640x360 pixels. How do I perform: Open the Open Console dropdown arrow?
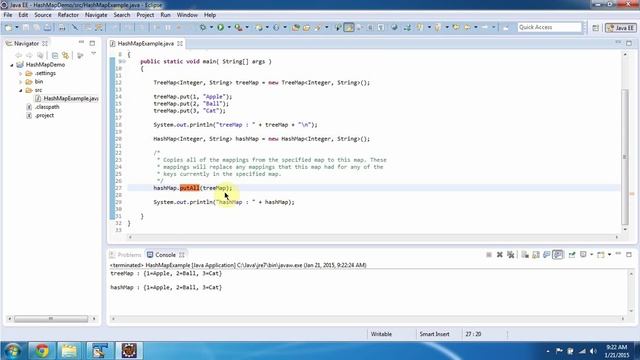pyautogui.click(x=609, y=255)
